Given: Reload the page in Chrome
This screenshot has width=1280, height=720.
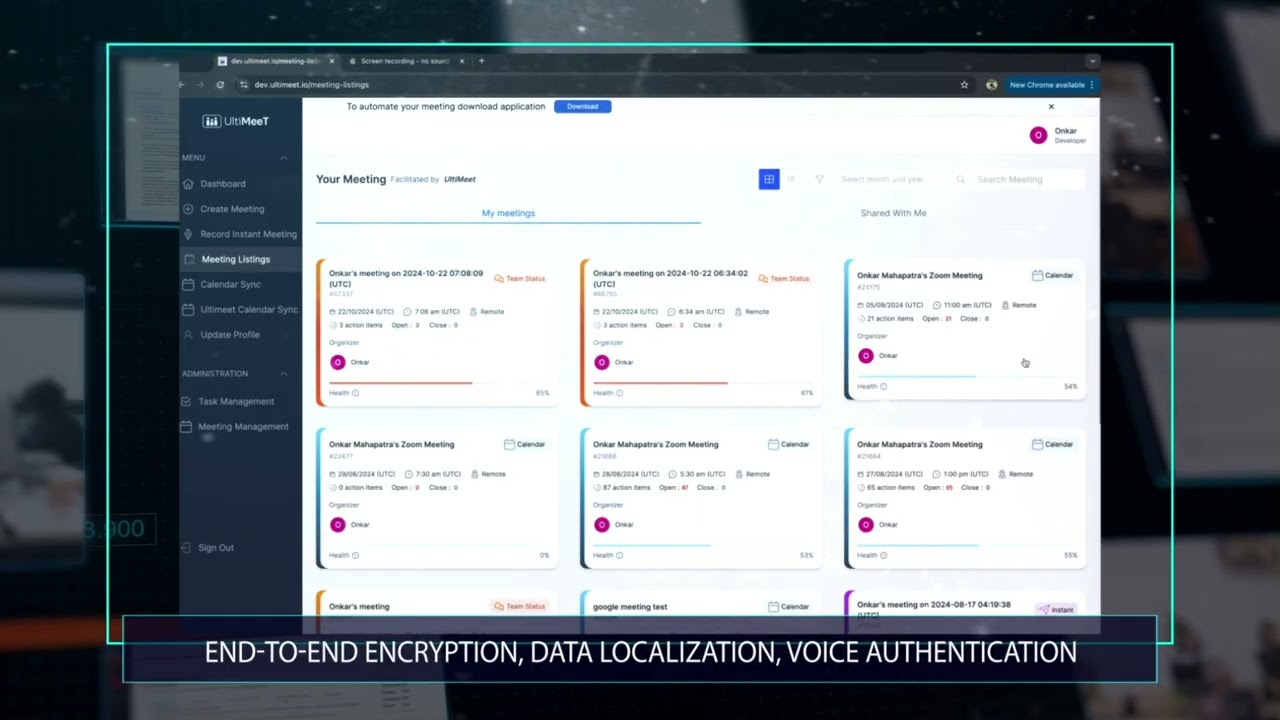Looking at the screenshot, I should click(220, 85).
